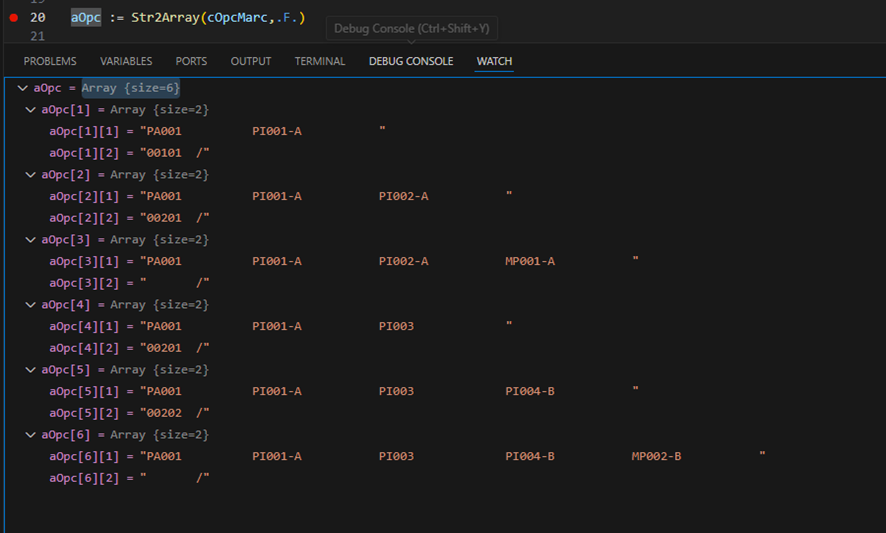This screenshot has width=886, height=533.
Task: Click the highlighted aOpc variable on line 20
Action: [86, 18]
